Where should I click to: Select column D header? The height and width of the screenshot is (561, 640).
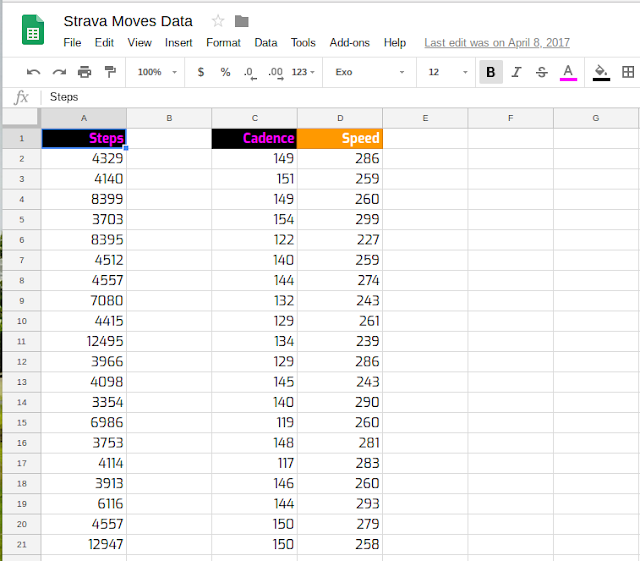pos(340,118)
